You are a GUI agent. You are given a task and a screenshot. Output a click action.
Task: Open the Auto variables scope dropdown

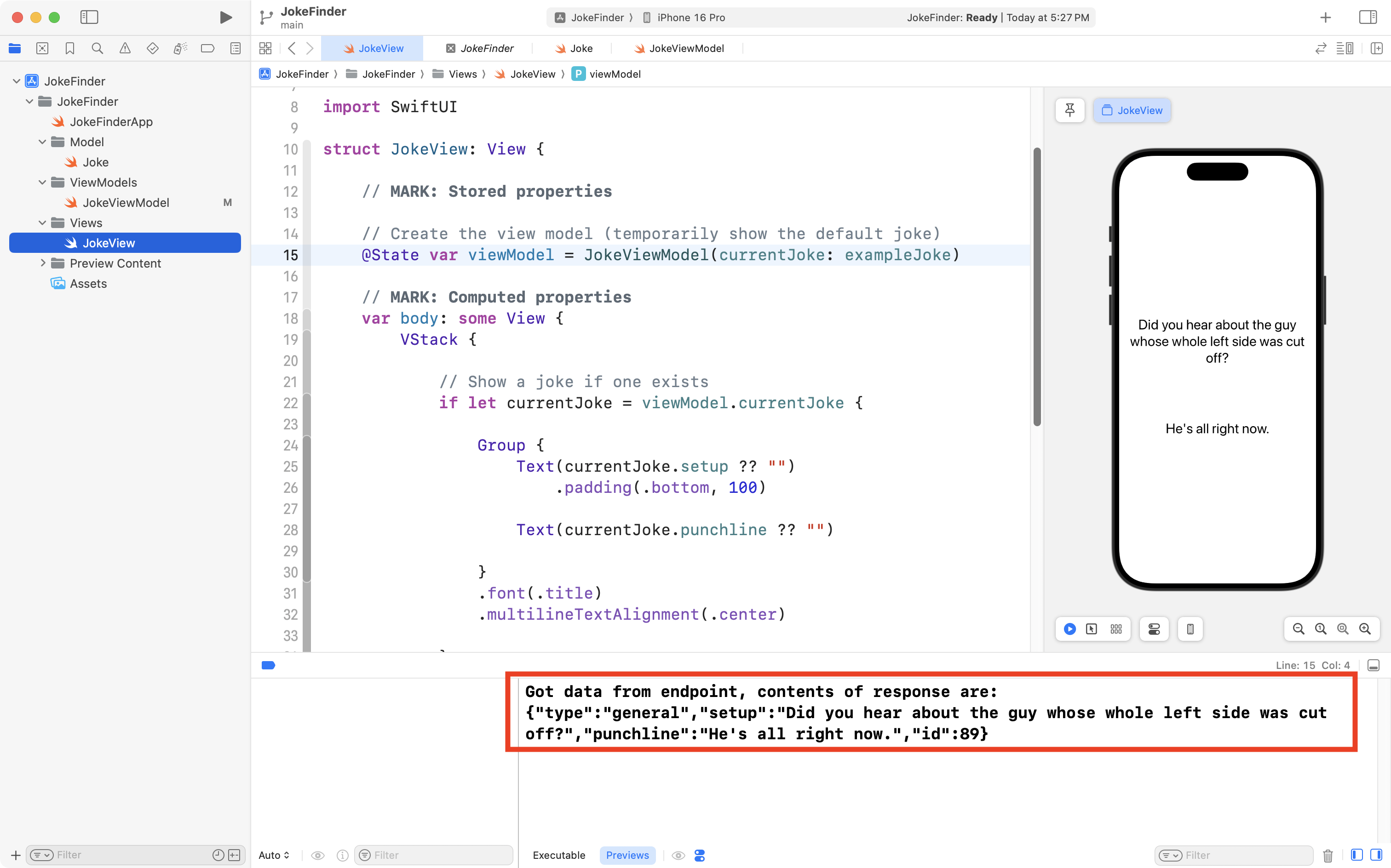point(274,856)
